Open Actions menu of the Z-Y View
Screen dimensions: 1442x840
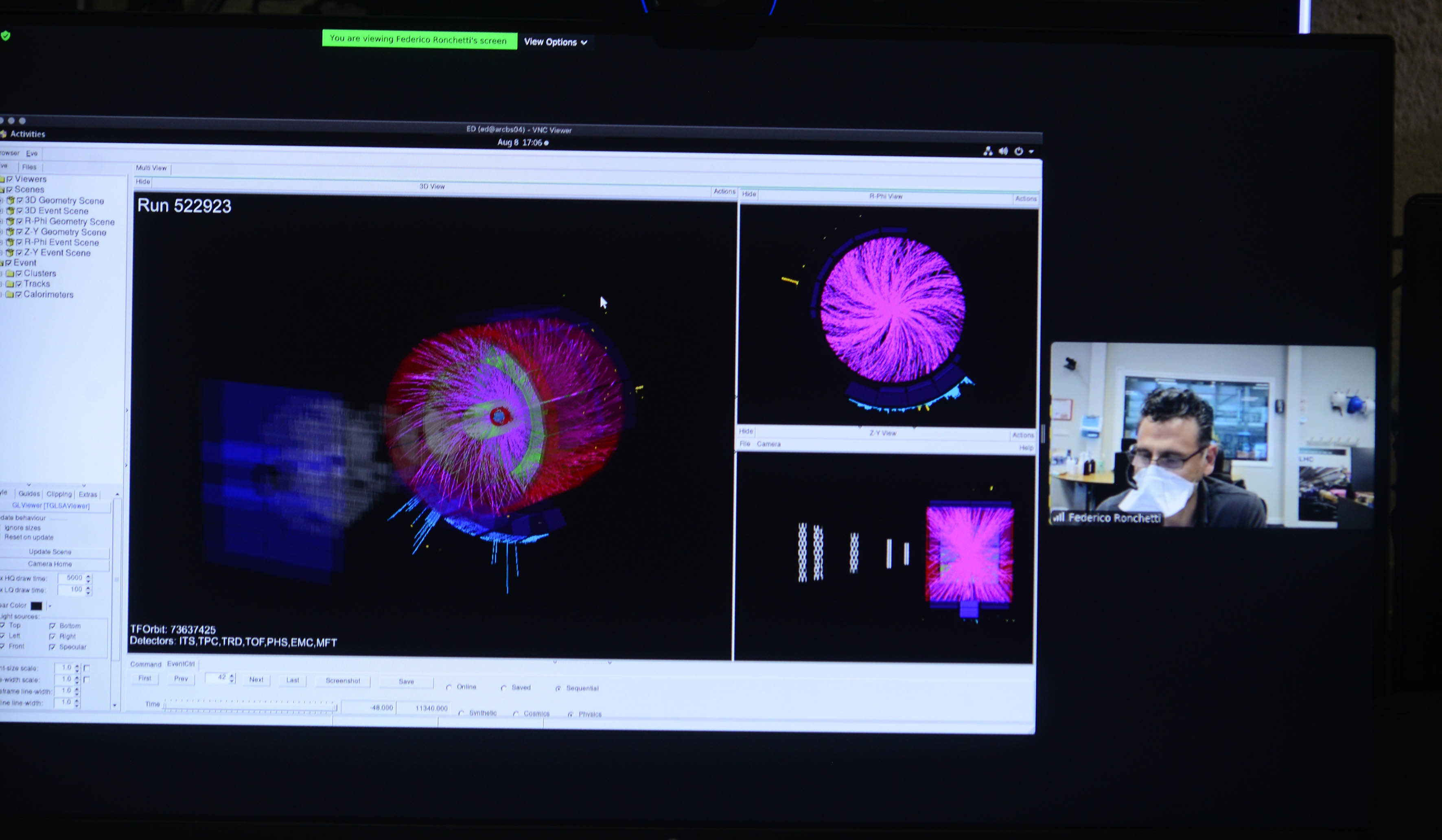(1022, 435)
